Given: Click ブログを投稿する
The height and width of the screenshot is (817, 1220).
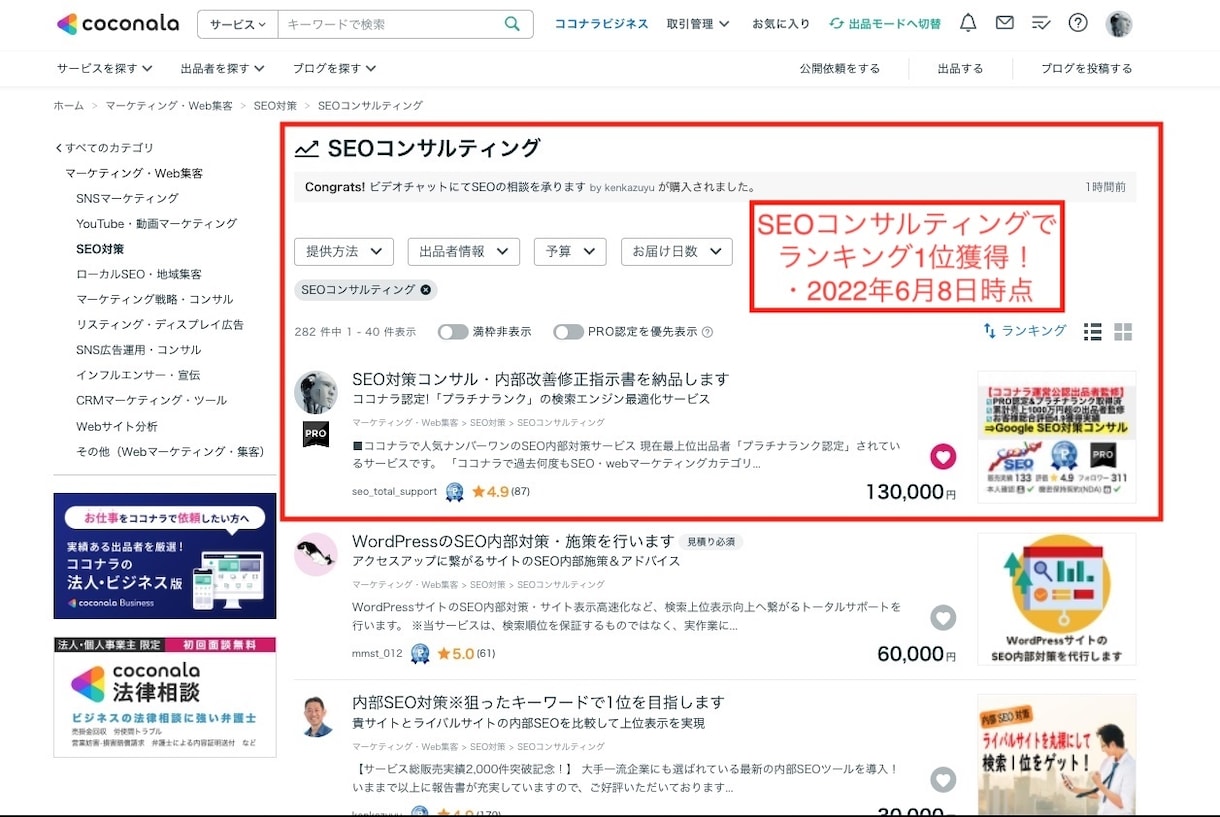Looking at the screenshot, I should [1087, 69].
